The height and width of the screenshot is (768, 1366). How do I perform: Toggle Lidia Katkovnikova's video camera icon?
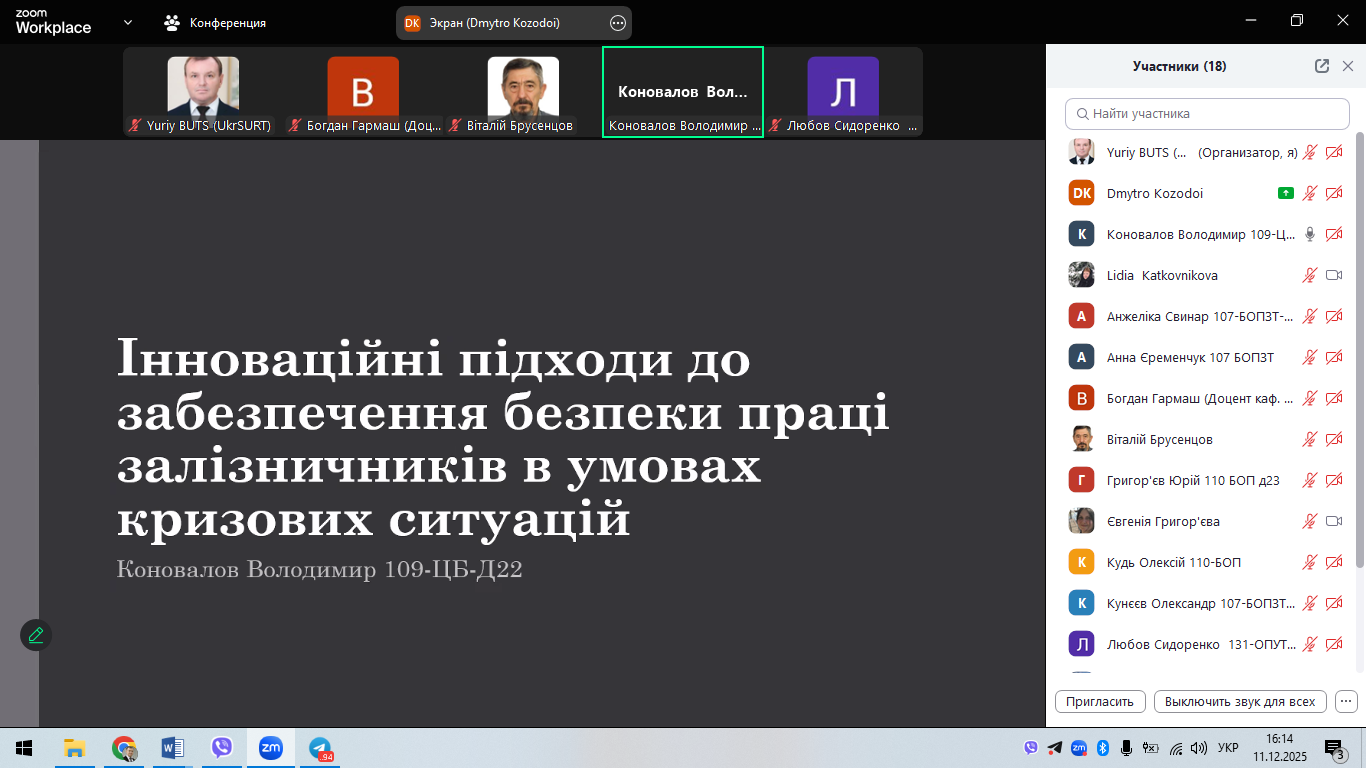[x=1333, y=275]
